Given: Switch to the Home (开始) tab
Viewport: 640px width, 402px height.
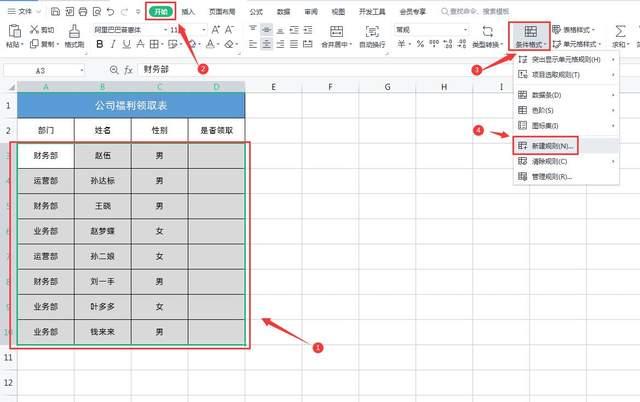Looking at the screenshot, I should 161,11.
